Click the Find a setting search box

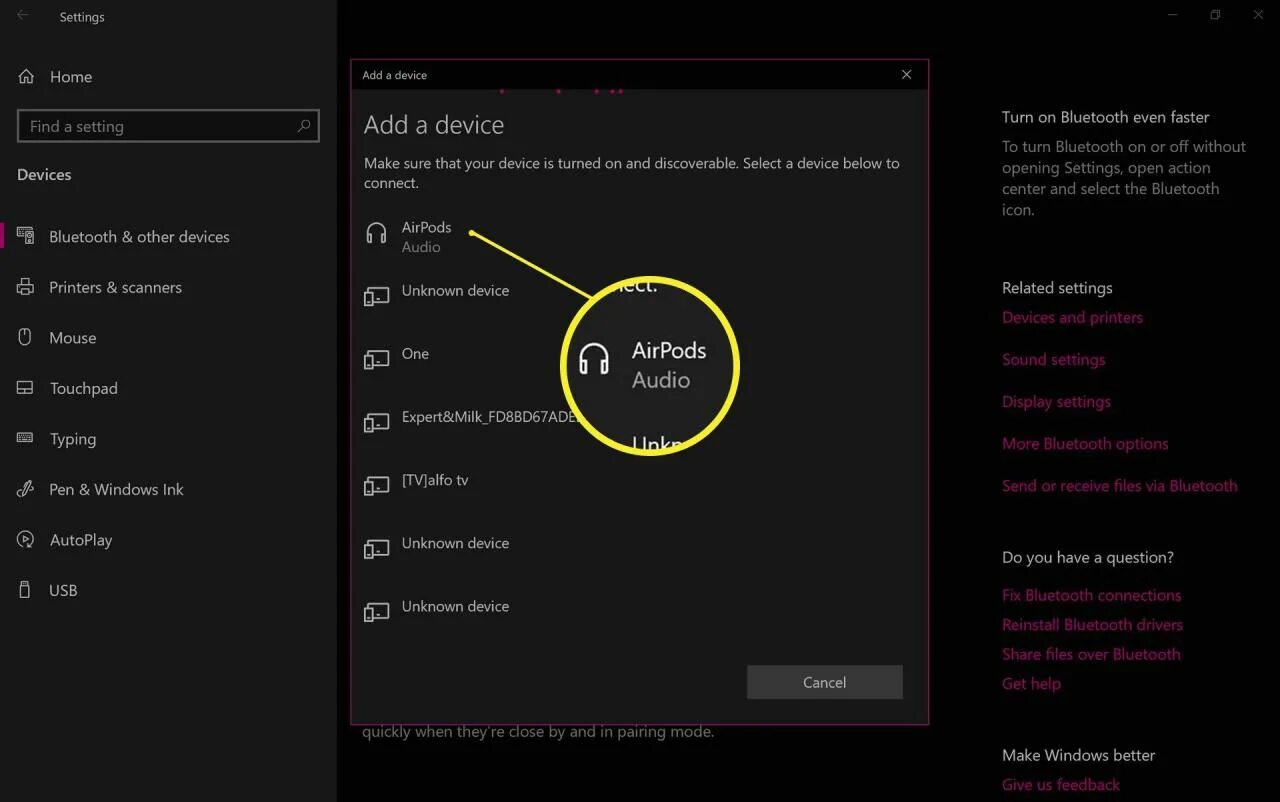[x=160, y=126]
